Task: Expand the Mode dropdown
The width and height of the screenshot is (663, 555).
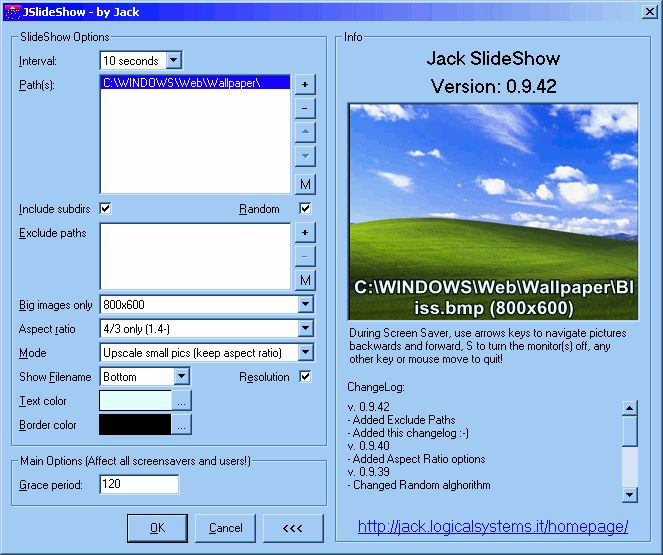Action: click(x=305, y=353)
